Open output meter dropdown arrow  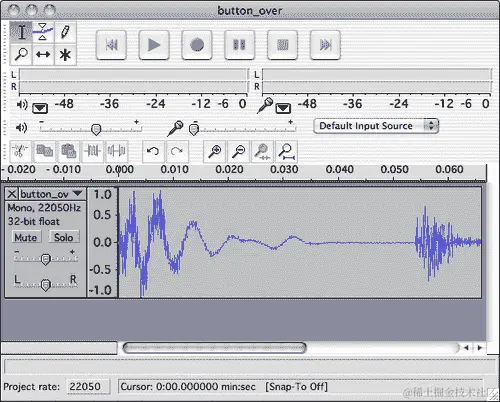click(x=40, y=108)
